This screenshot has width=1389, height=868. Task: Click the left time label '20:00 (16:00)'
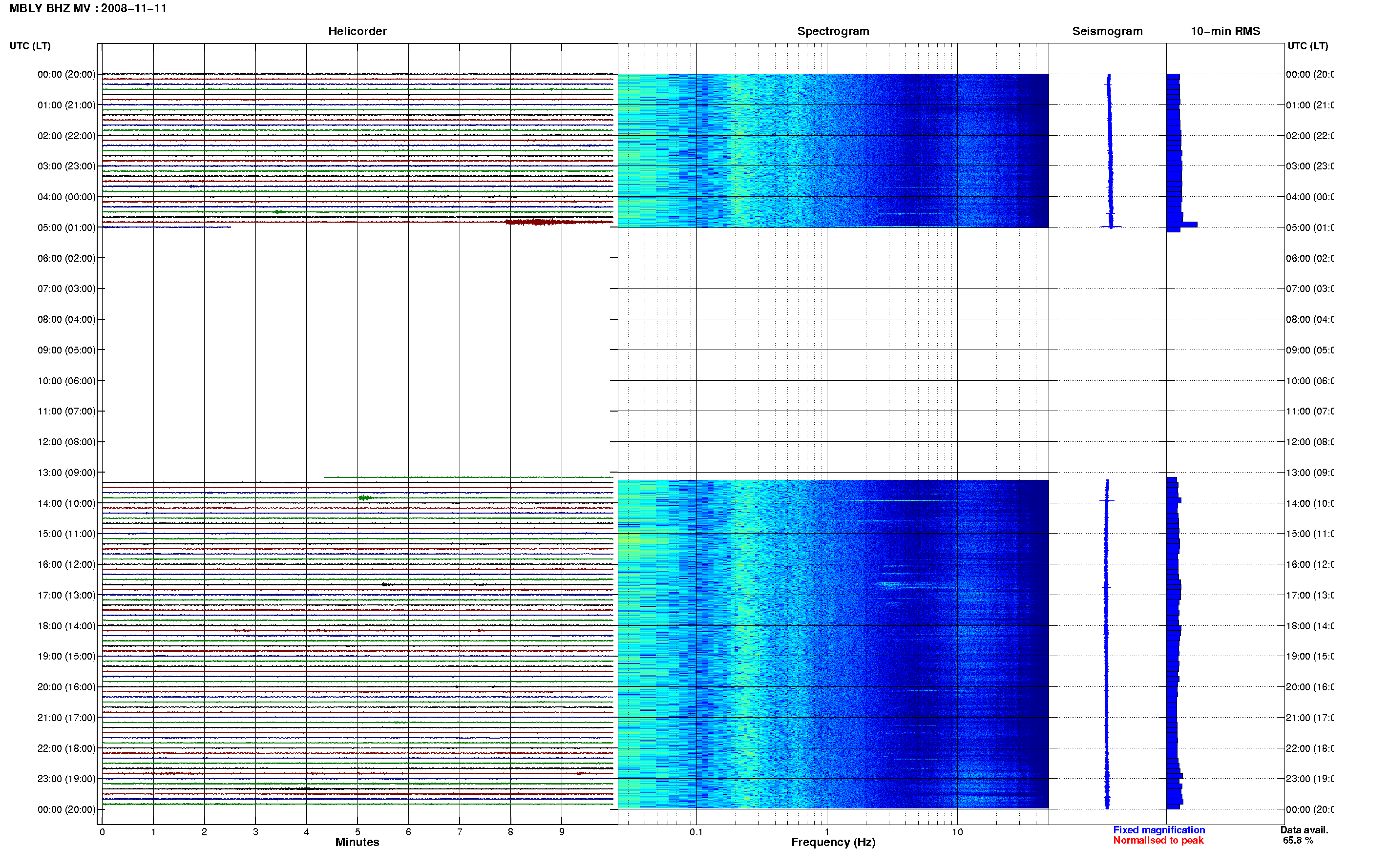tap(66, 687)
